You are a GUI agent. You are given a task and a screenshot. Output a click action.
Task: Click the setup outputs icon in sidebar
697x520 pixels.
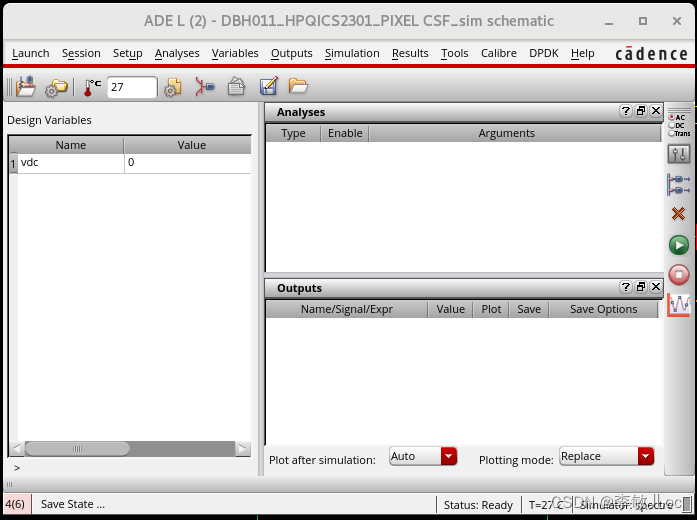(x=679, y=184)
